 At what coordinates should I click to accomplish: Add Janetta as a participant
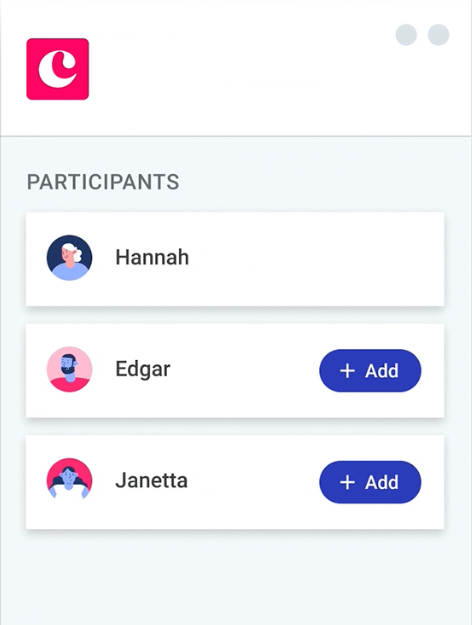coord(370,482)
